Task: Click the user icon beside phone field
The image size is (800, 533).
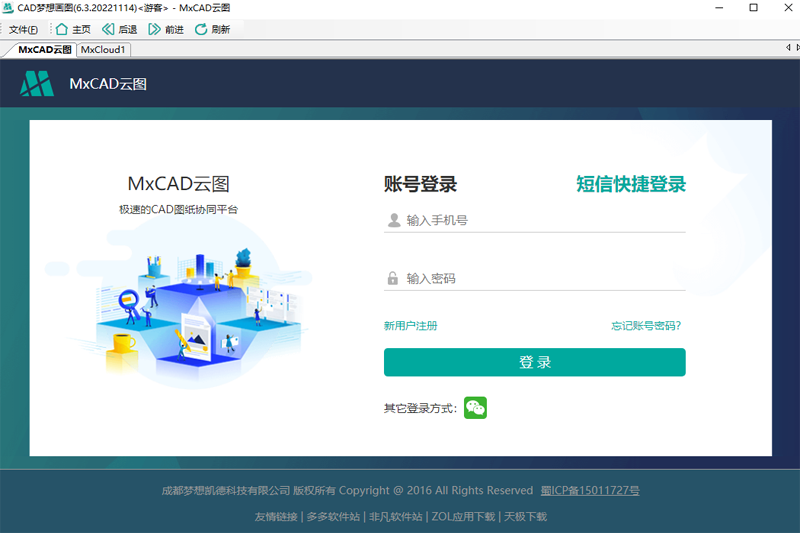Action: (393, 220)
